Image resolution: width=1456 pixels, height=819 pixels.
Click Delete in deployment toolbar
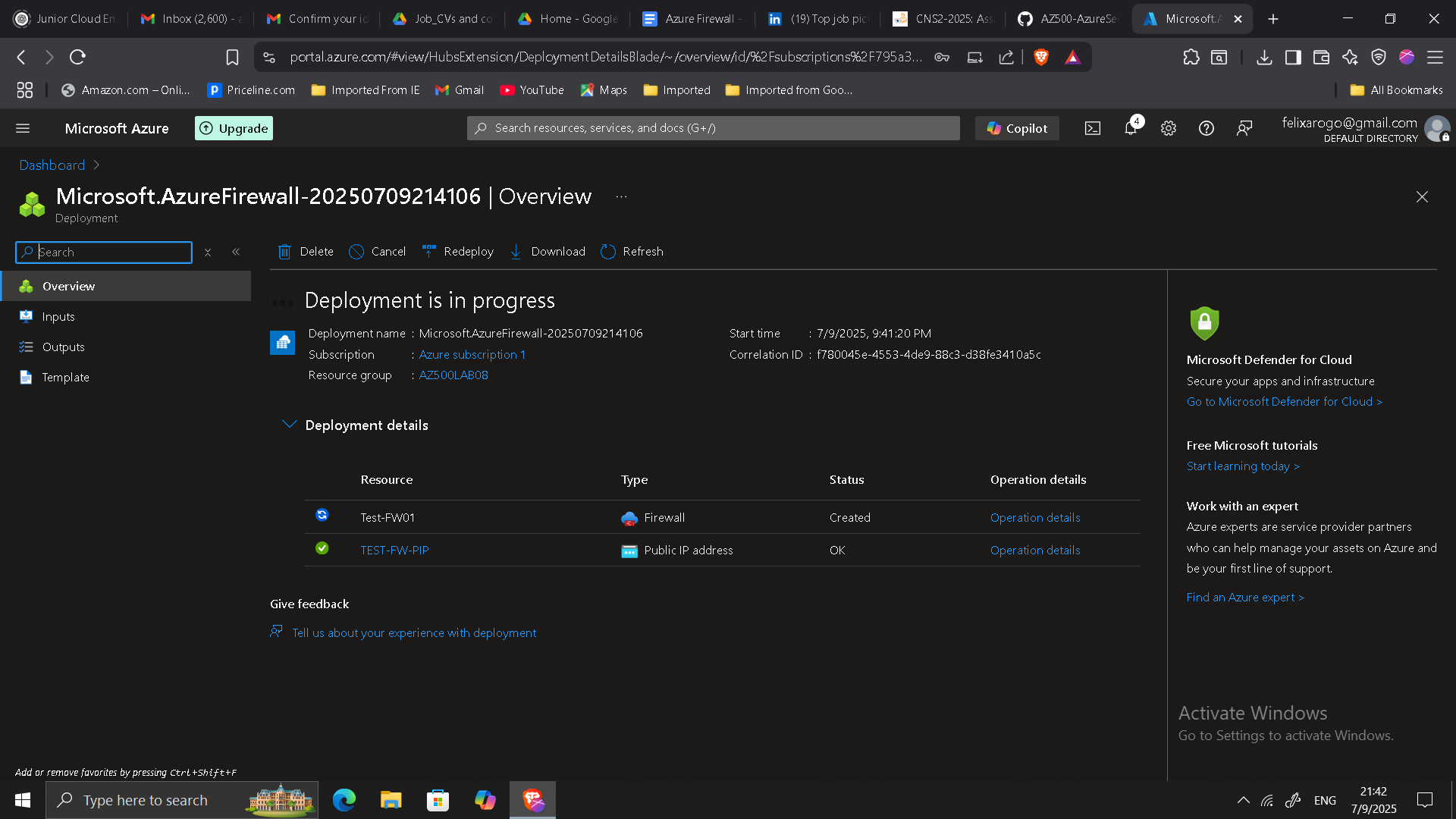coord(306,252)
